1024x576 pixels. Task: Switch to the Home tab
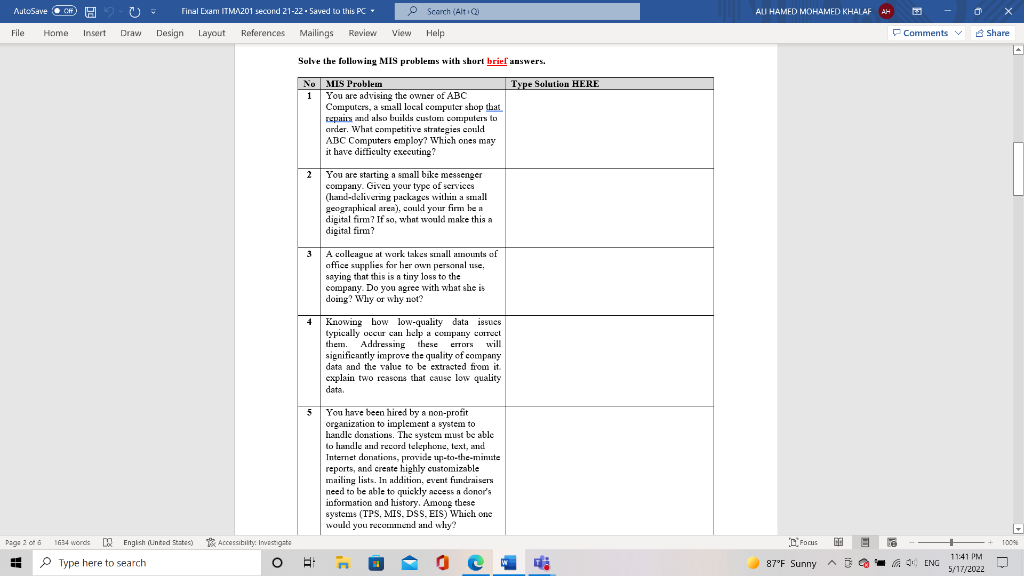tap(56, 33)
